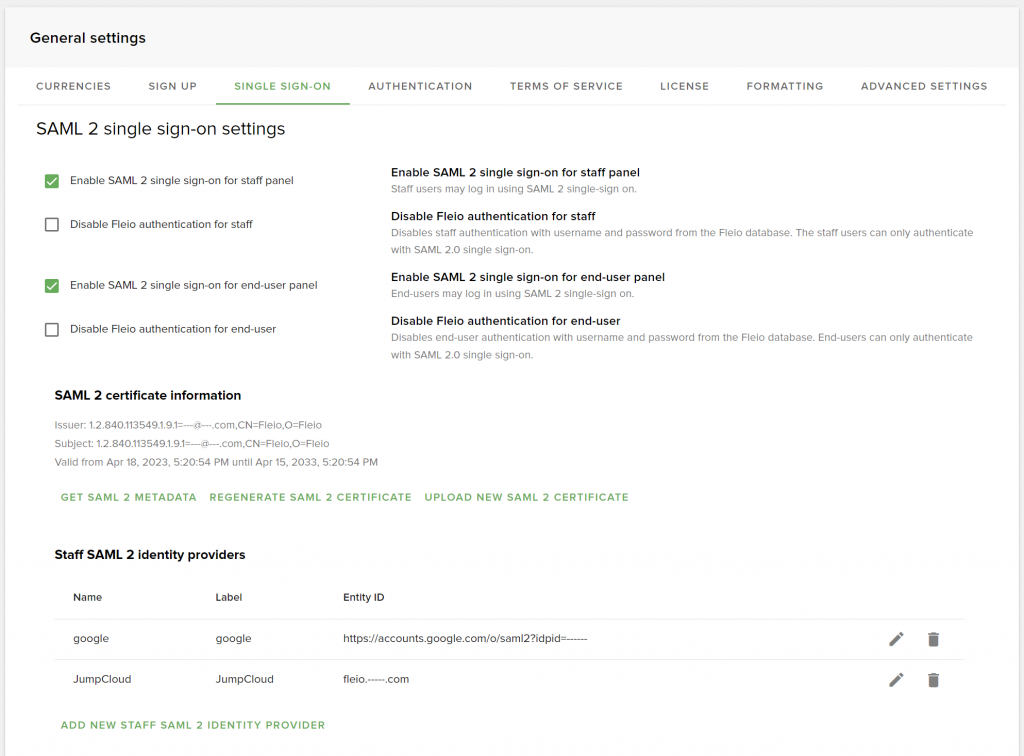1024x756 pixels.
Task: Click the certificate Subject line
Action: tap(192, 443)
